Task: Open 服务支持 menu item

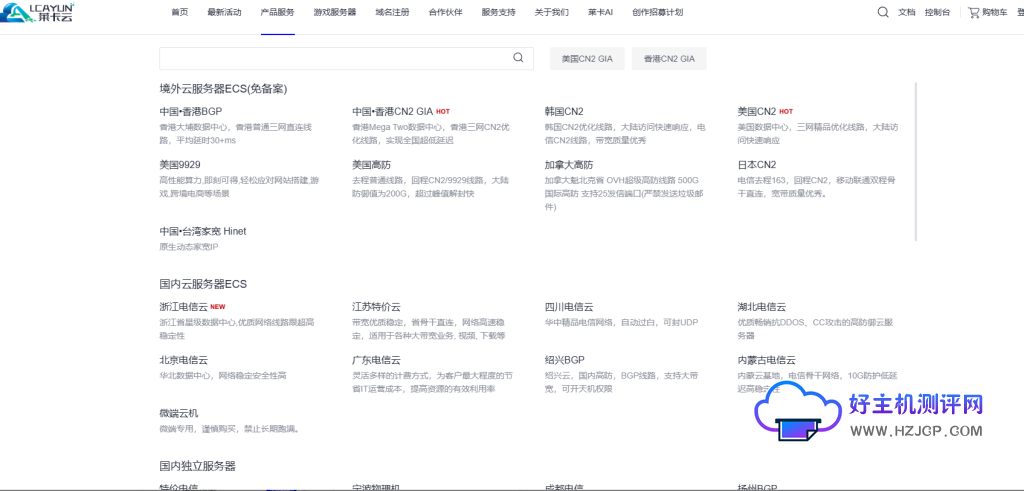Action: (498, 12)
